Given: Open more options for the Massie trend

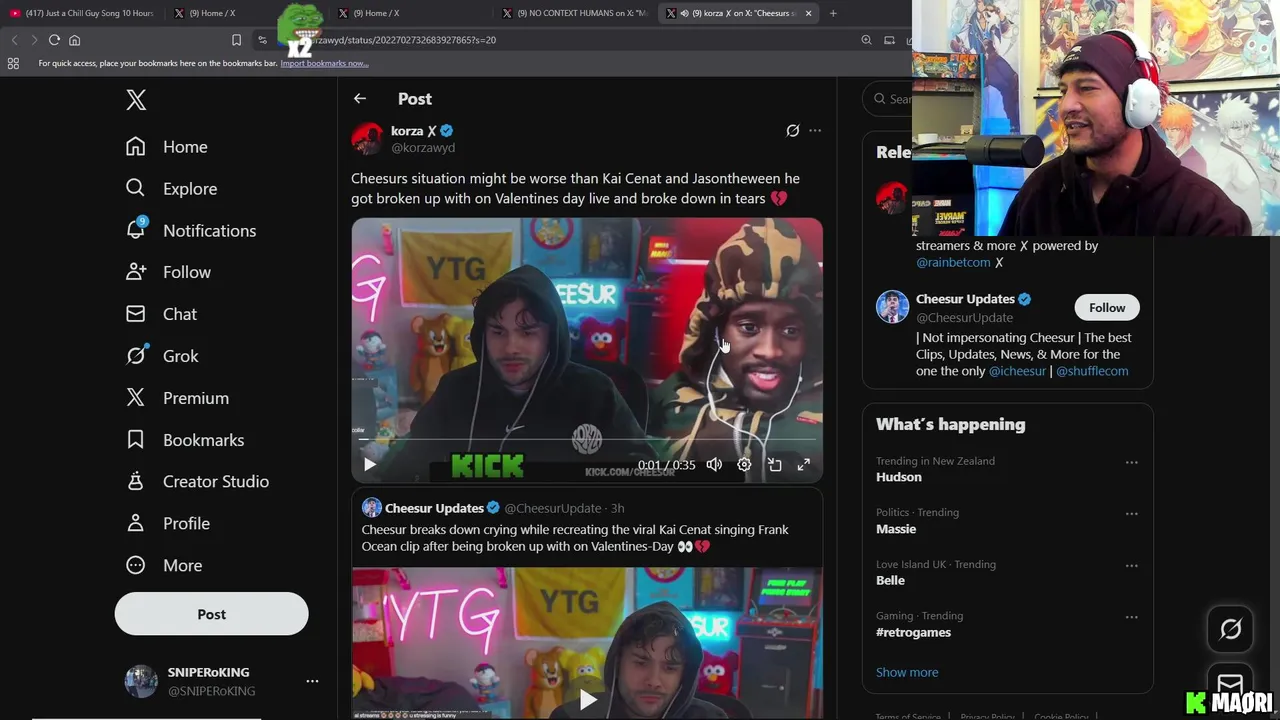Looking at the screenshot, I should point(1132,514).
